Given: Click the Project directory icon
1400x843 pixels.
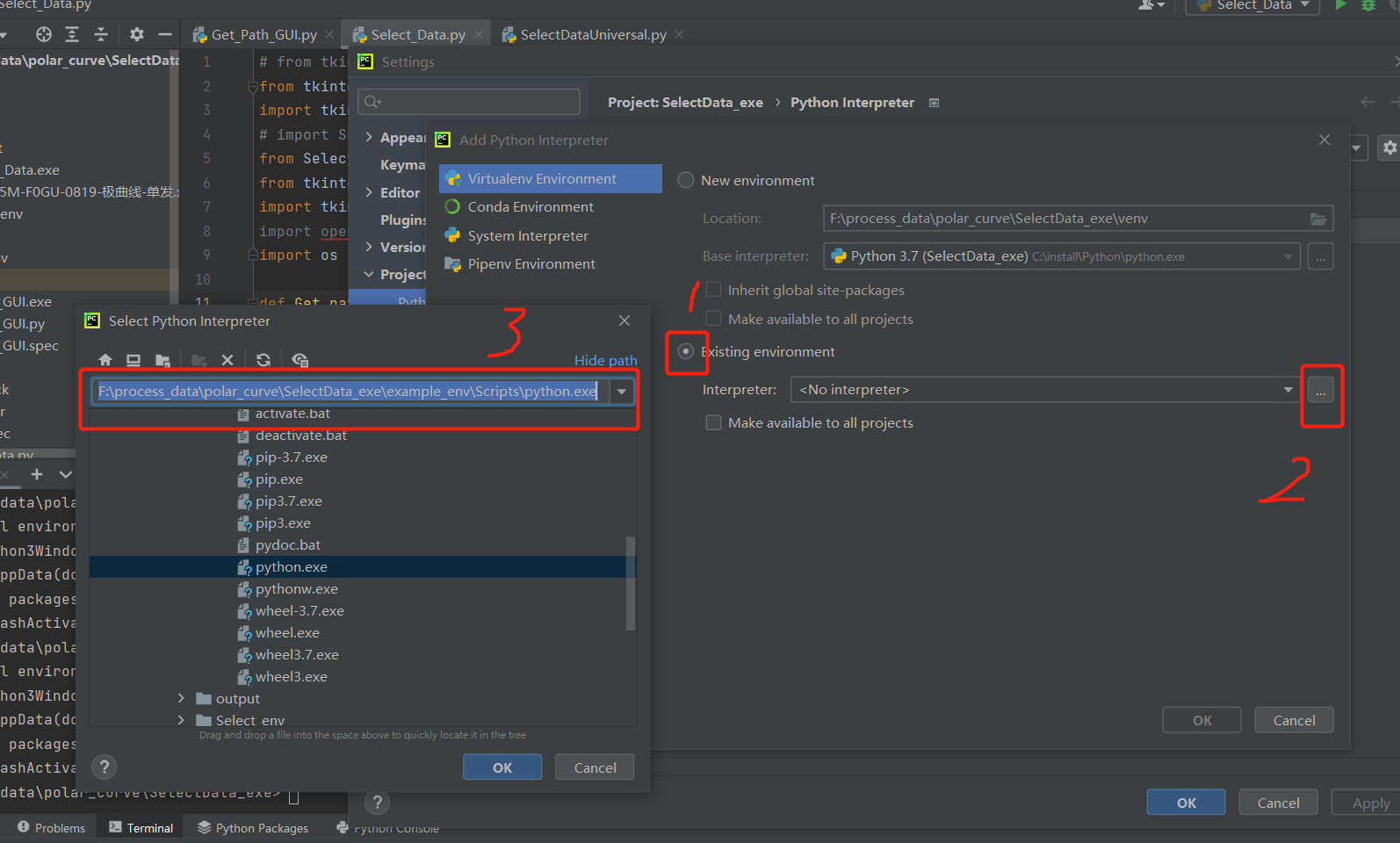Looking at the screenshot, I should click(x=162, y=360).
